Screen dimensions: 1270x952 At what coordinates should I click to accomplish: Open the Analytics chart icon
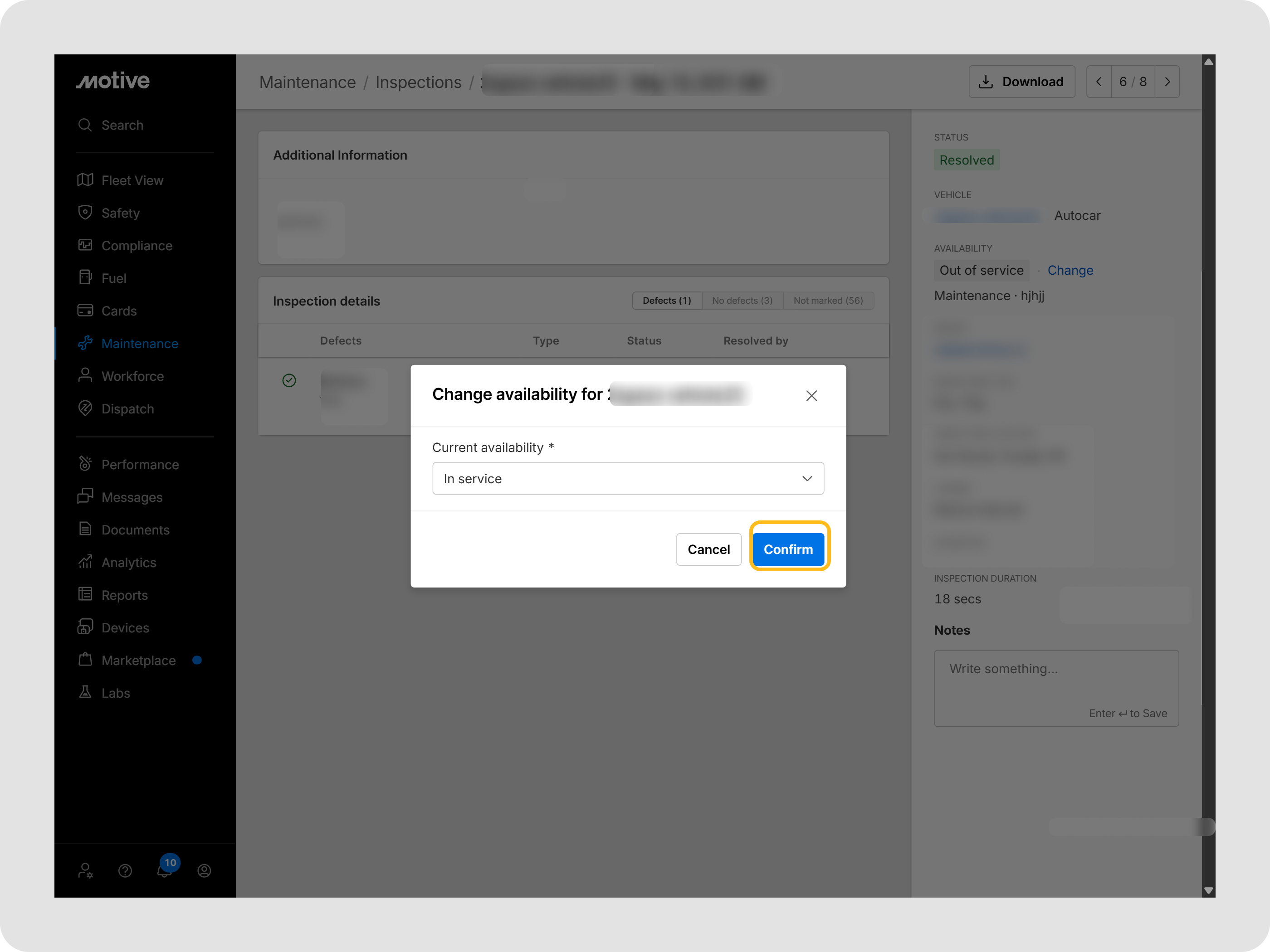(x=85, y=563)
